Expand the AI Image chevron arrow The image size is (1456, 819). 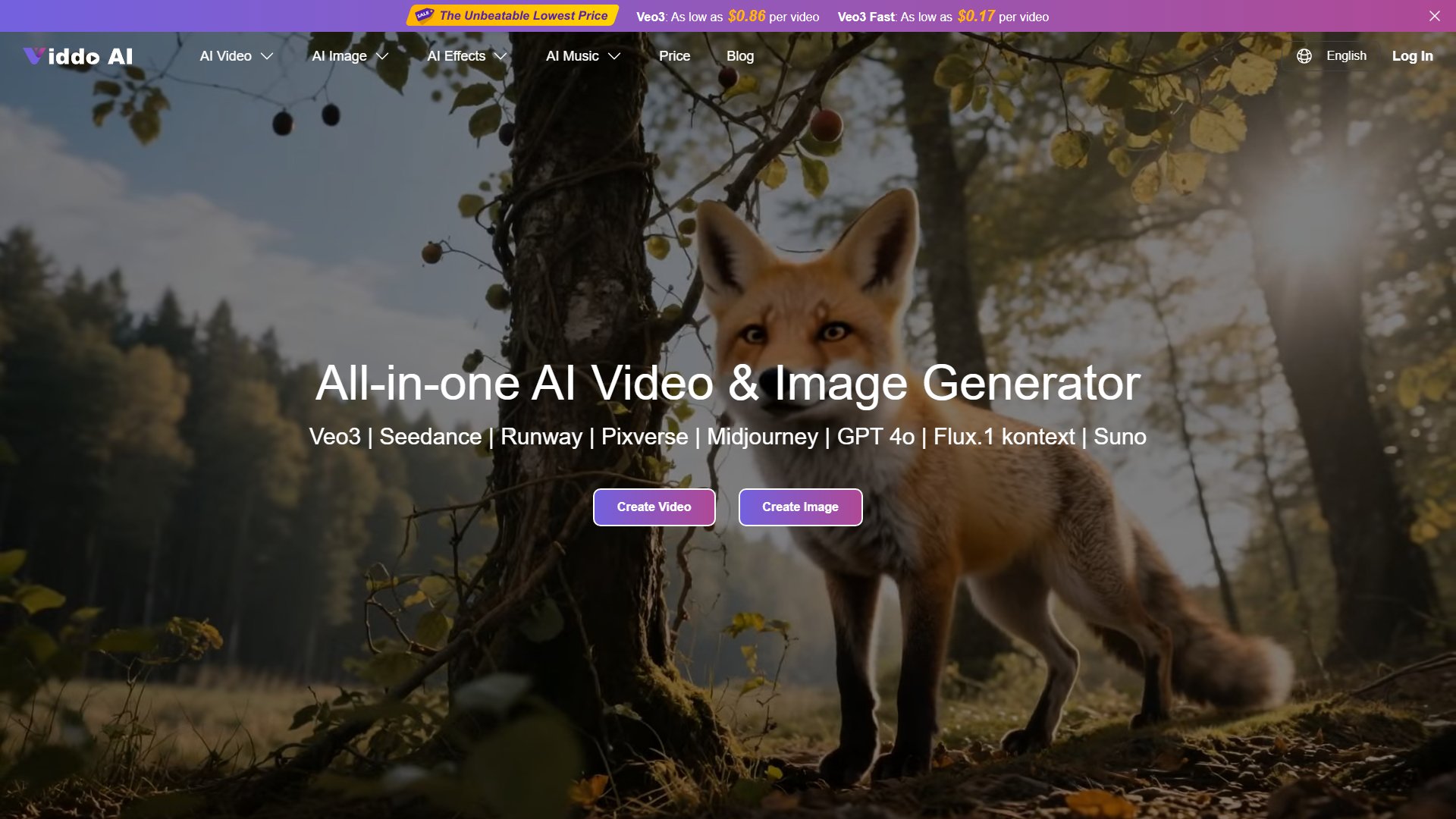(x=383, y=56)
